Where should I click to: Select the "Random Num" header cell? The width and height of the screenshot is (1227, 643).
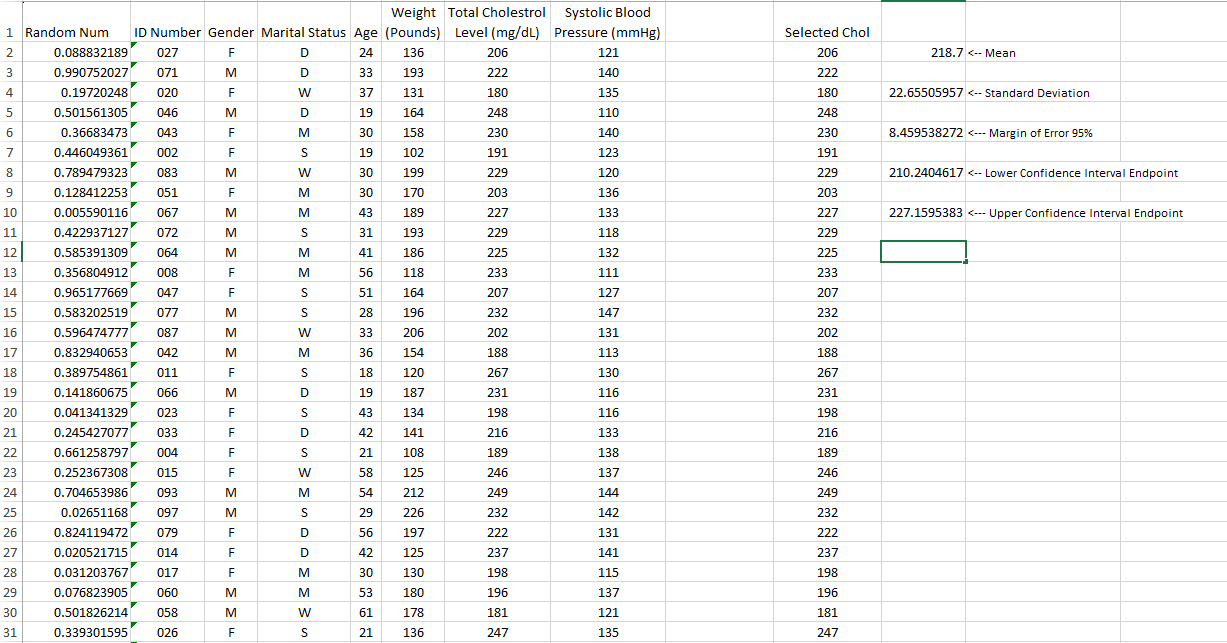[x=75, y=22]
